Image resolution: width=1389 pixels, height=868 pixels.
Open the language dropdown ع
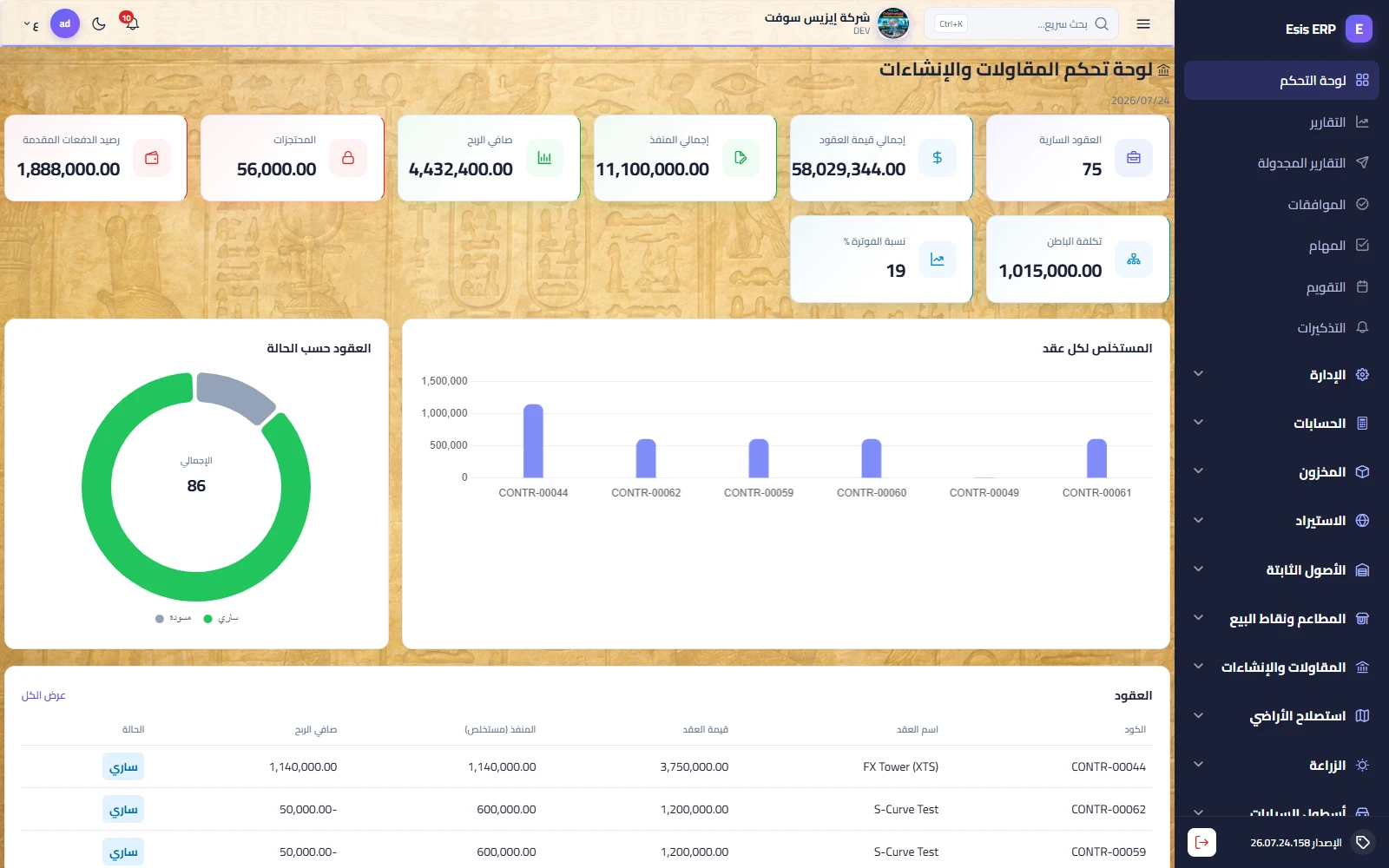click(31, 24)
